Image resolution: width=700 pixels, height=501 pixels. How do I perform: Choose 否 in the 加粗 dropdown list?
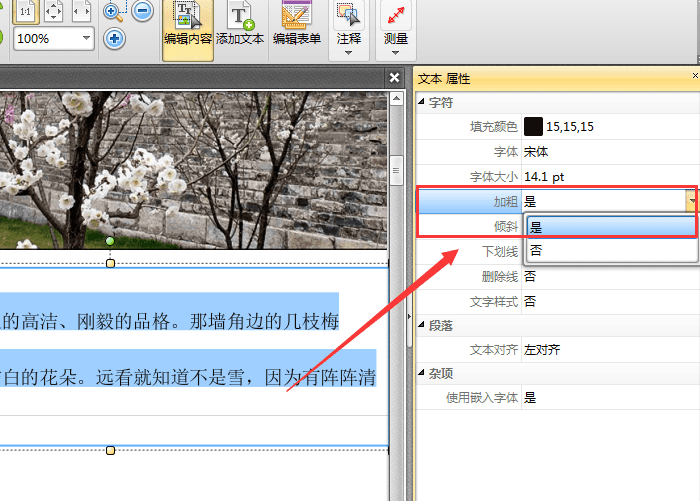tap(612, 250)
